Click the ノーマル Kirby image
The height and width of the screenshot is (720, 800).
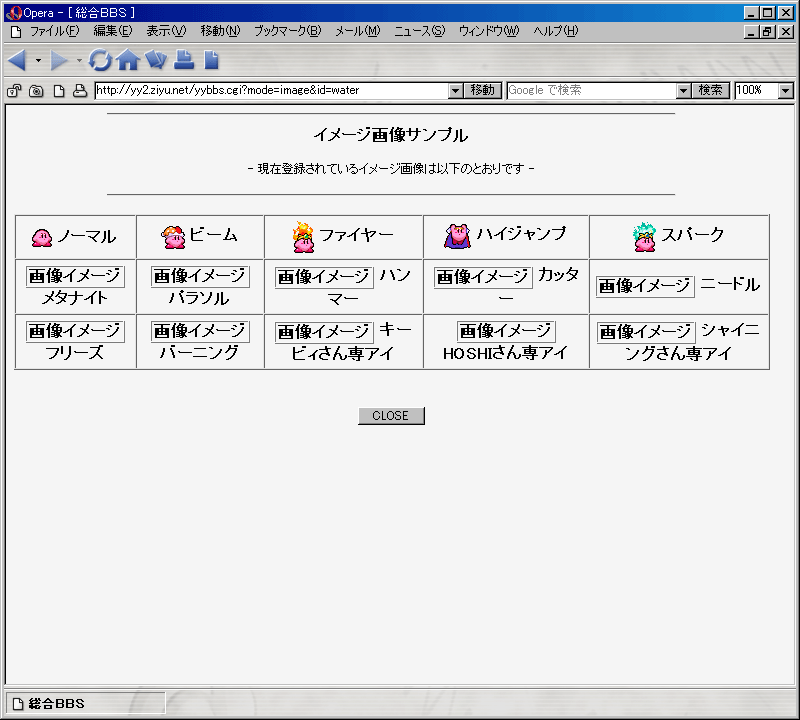pyautogui.click(x=42, y=237)
